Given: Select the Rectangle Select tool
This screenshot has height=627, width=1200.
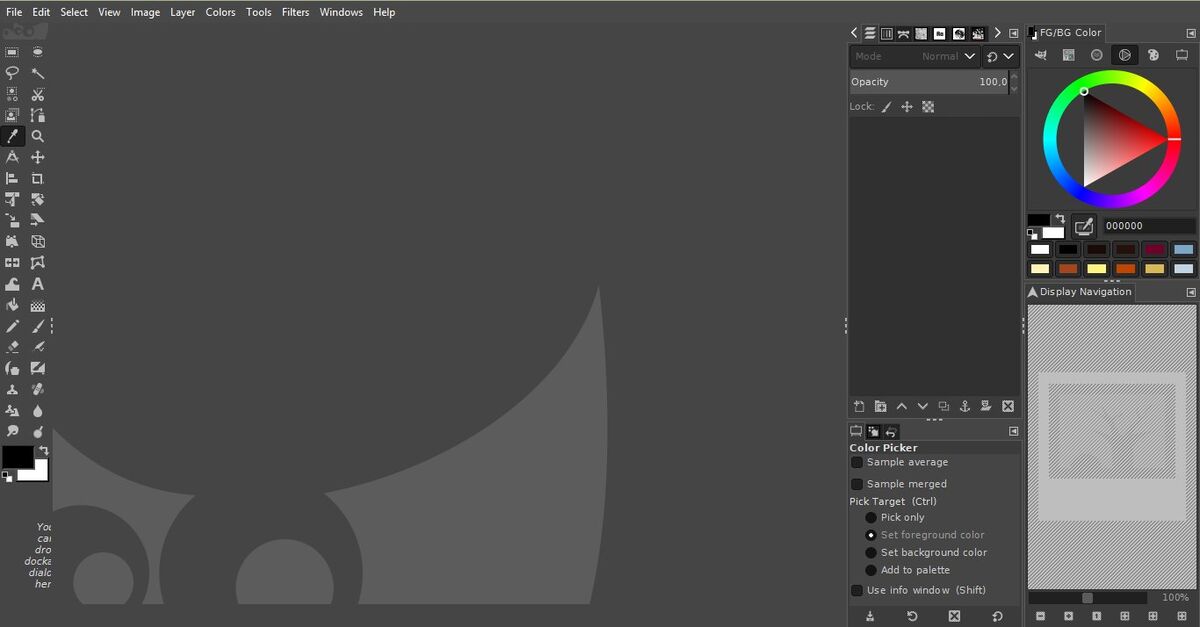Looking at the screenshot, I should (x=12, y=52).
